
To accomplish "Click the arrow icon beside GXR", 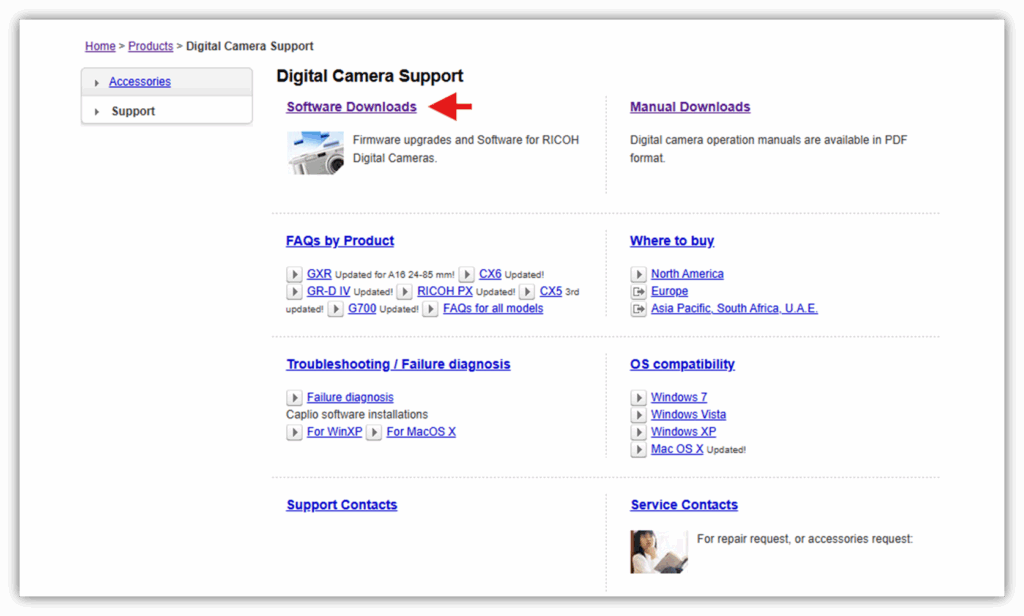I will point(294,274).
